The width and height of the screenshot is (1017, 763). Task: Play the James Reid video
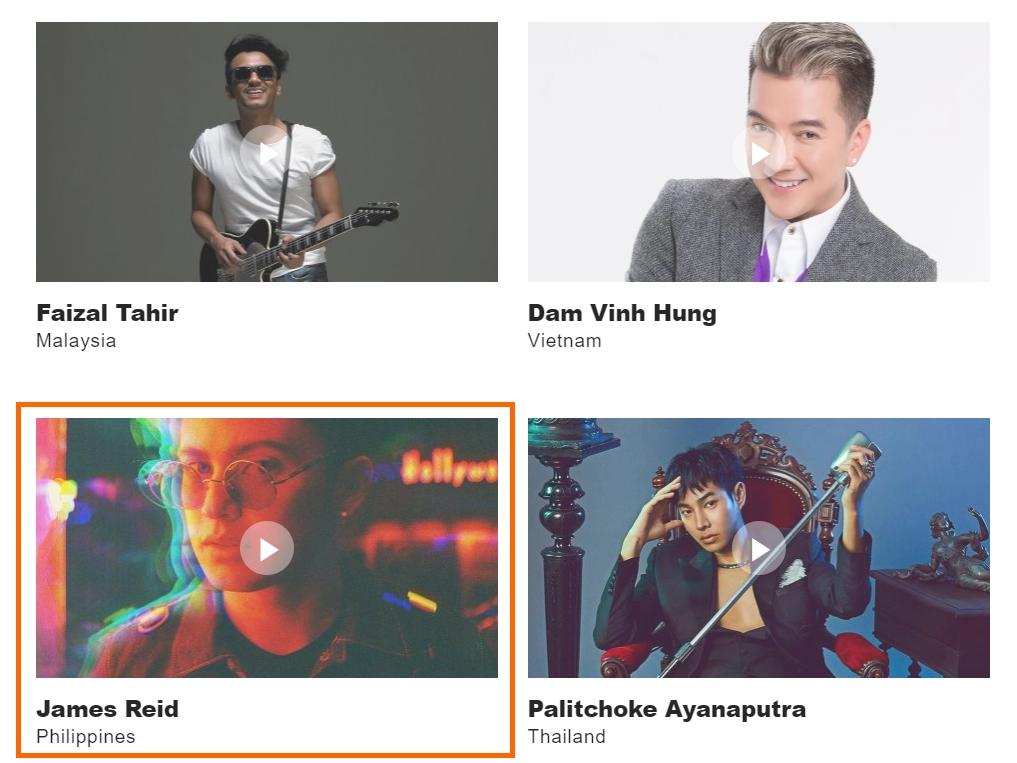pyautogui.click(x=267, y=548)
